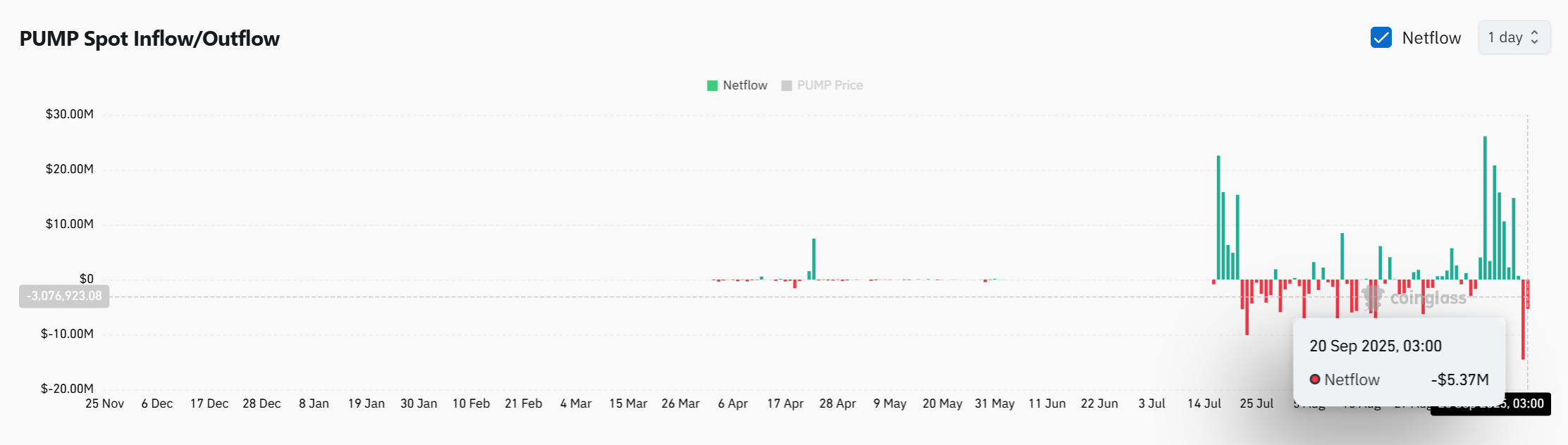Screen dimensions: 1568x445
Task: Click the $30.00M y-axis label
Action: 70,114
